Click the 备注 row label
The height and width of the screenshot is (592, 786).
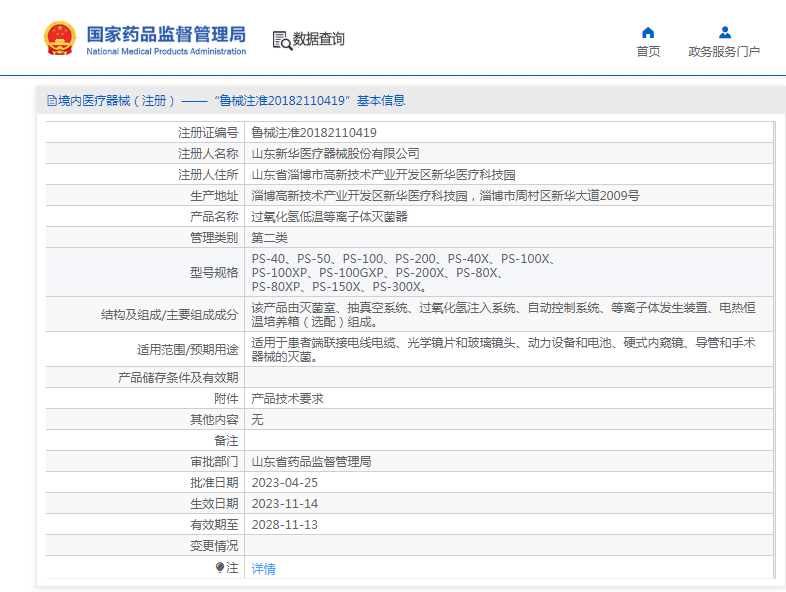pos(226,441)
